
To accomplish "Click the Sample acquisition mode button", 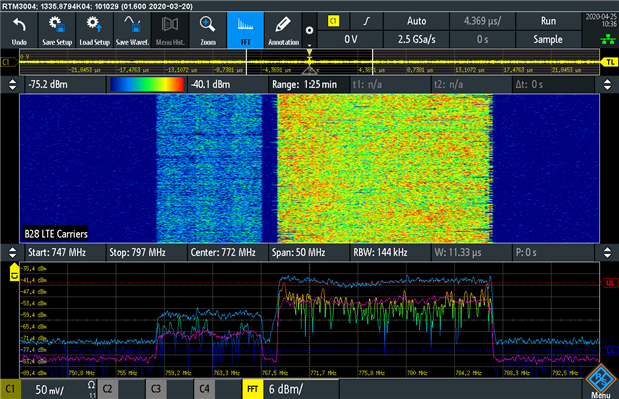I will (548, 39).
